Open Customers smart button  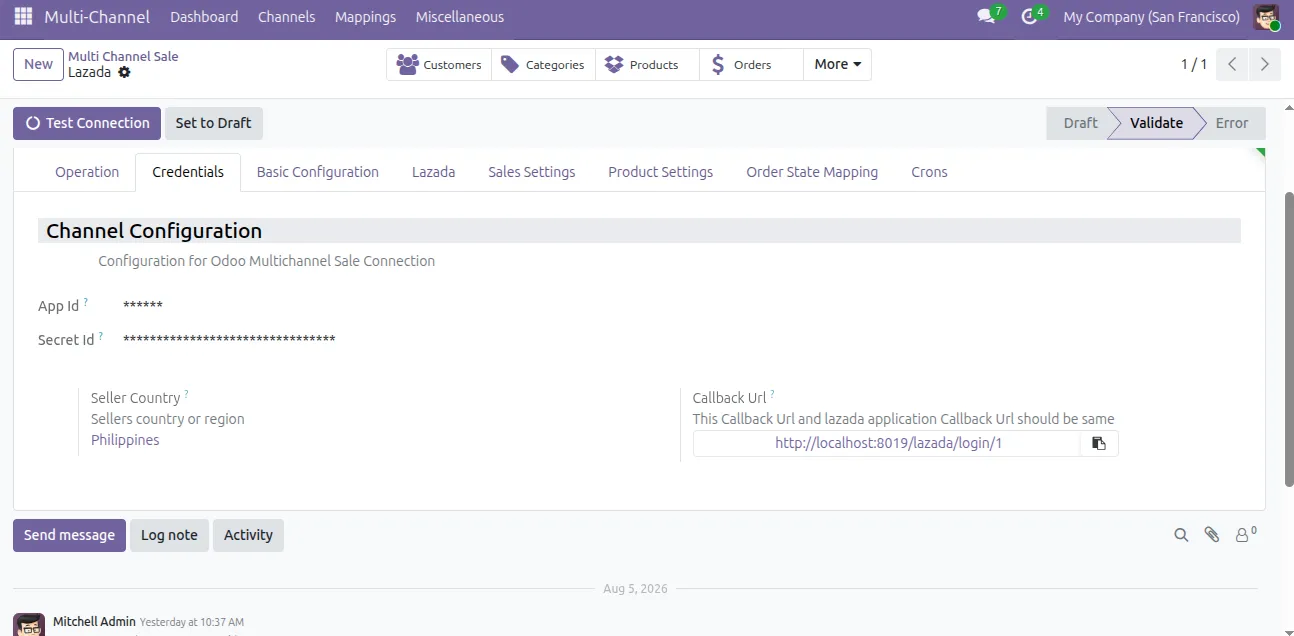coord(439,65)
